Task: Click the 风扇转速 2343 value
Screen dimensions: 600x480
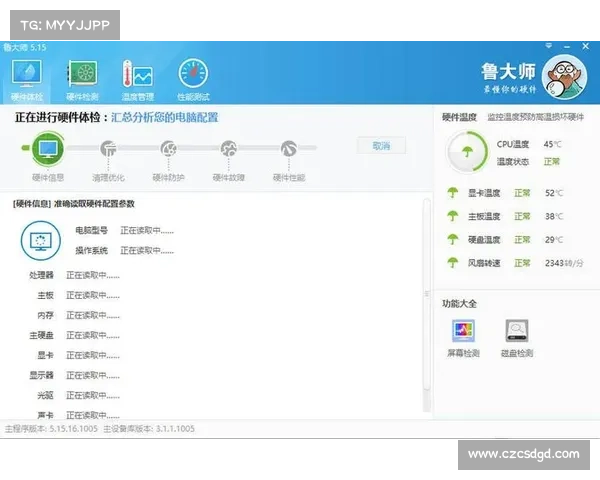Action: tap(564, 263)
